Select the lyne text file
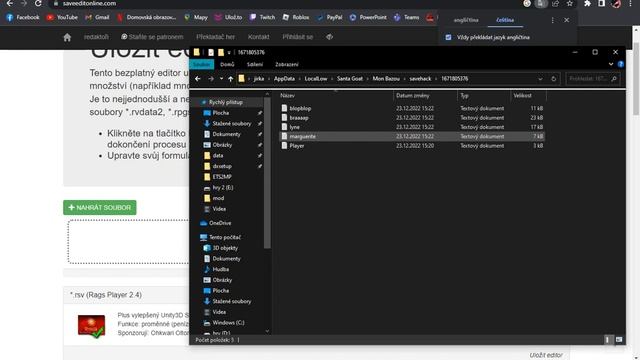The height and width of the screenshot is (360, 640). [x=411, y=127]
